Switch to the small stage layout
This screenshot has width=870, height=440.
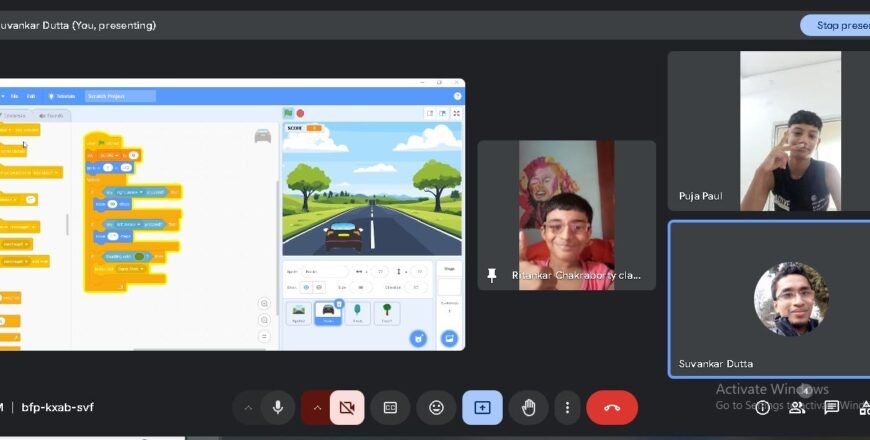(430, 113)
